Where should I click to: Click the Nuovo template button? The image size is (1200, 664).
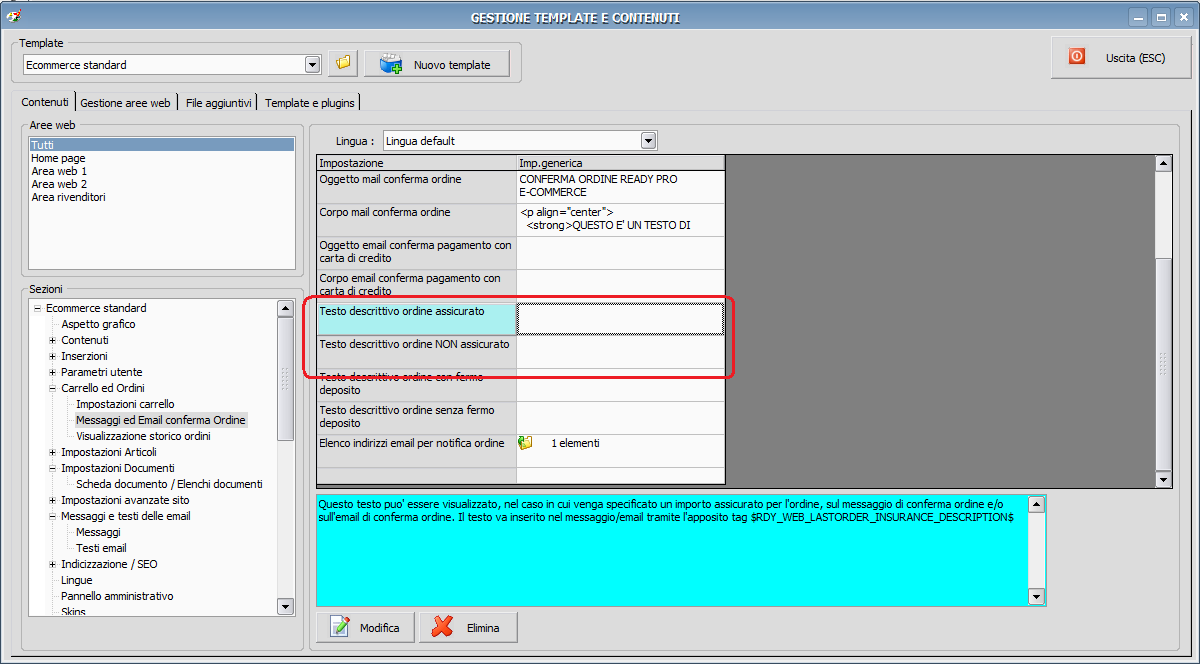click(437, 64)
